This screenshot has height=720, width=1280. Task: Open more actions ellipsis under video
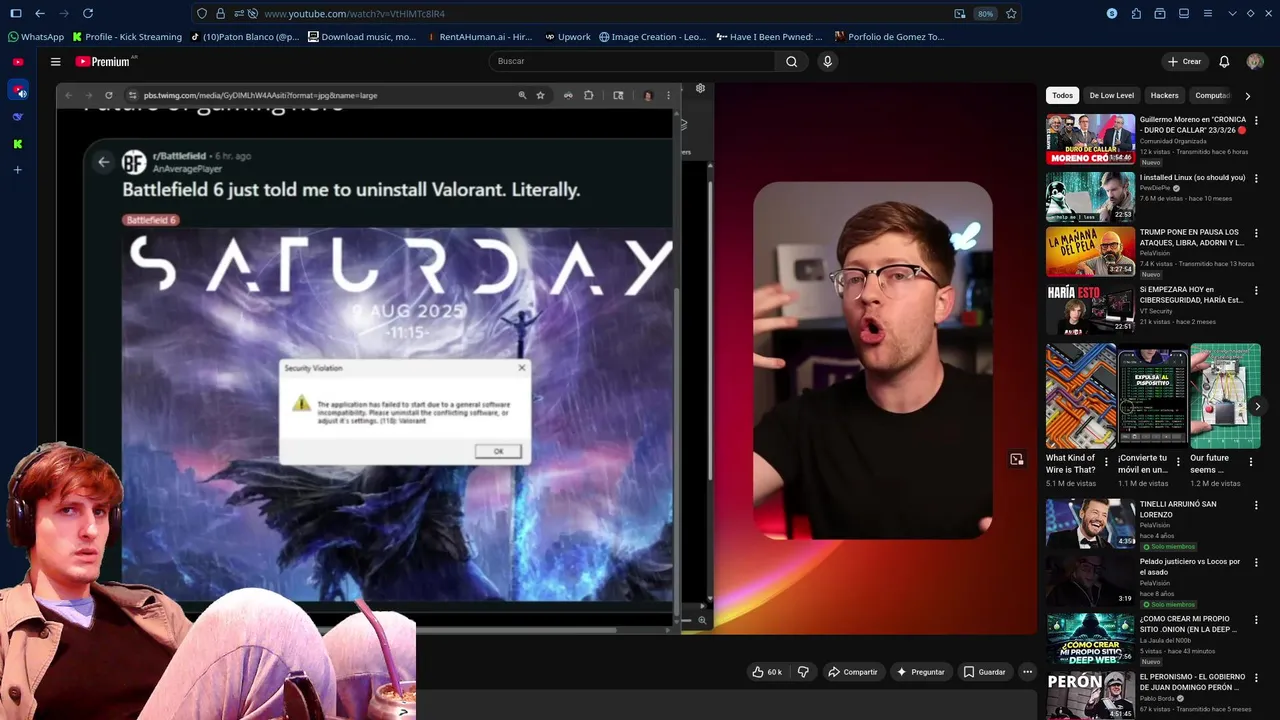1027,672
